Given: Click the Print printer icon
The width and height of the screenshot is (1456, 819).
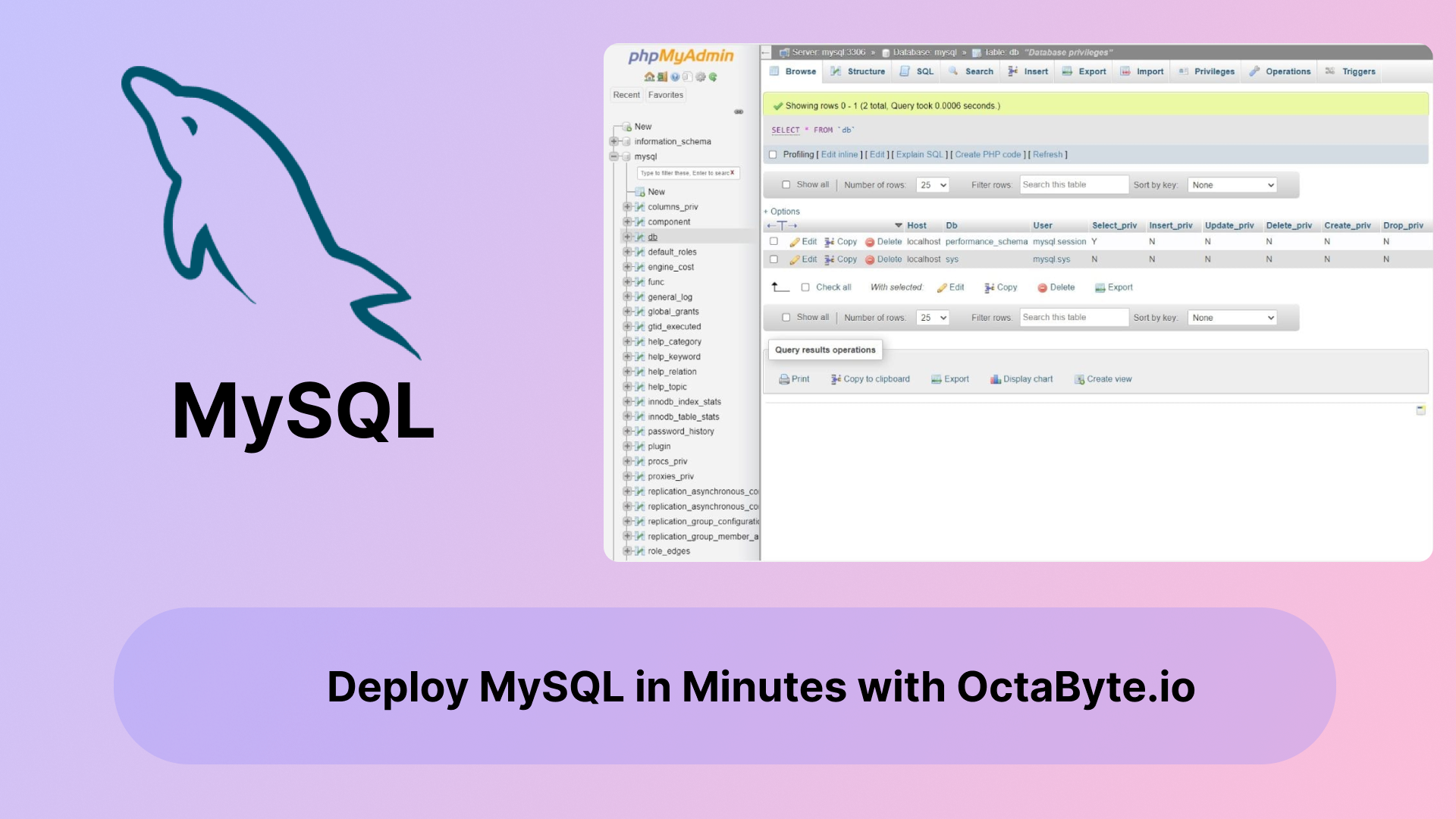Looking at the screenshot, I should coord(784,379).
